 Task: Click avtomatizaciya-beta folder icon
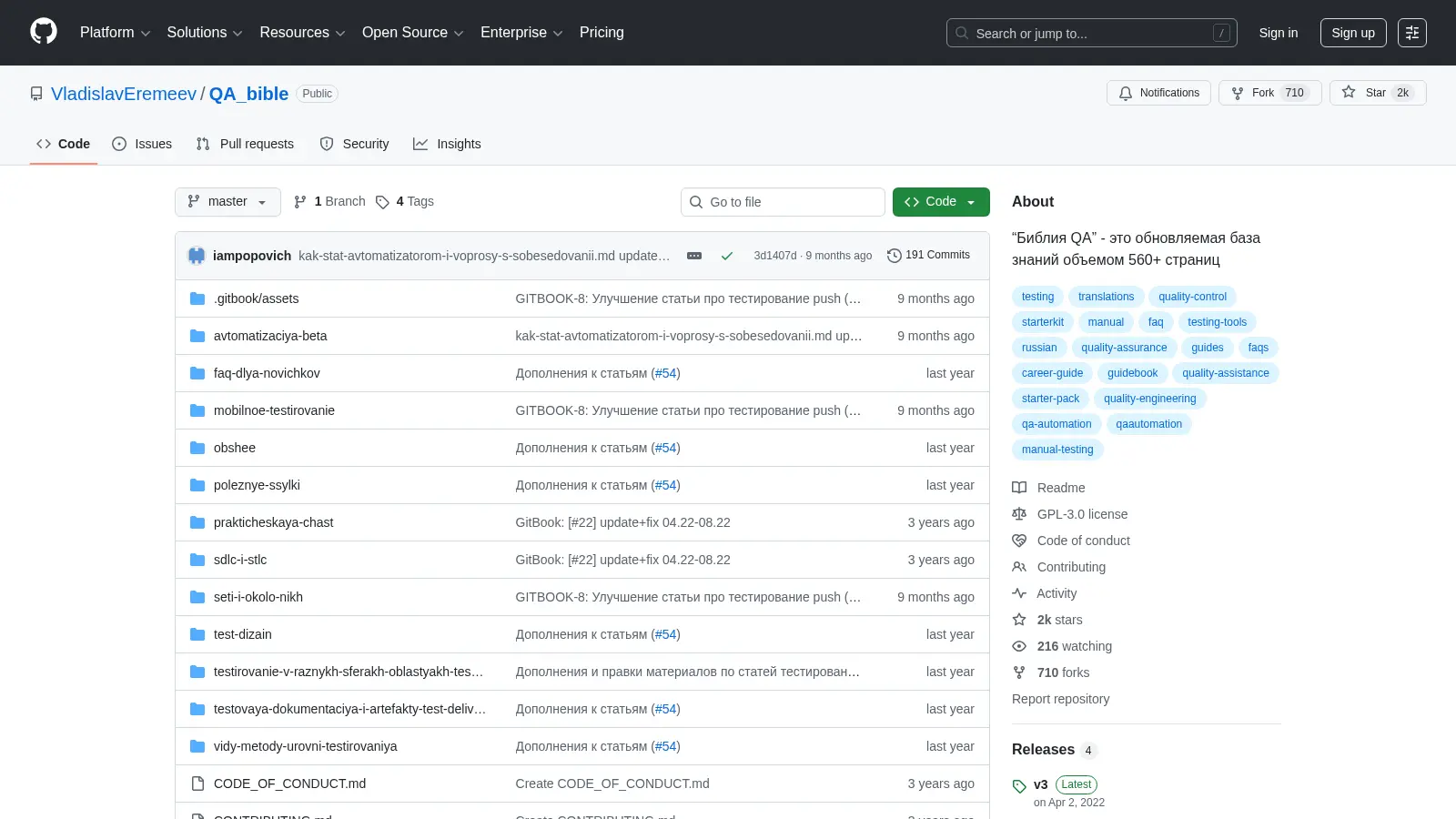pos(197,336)
